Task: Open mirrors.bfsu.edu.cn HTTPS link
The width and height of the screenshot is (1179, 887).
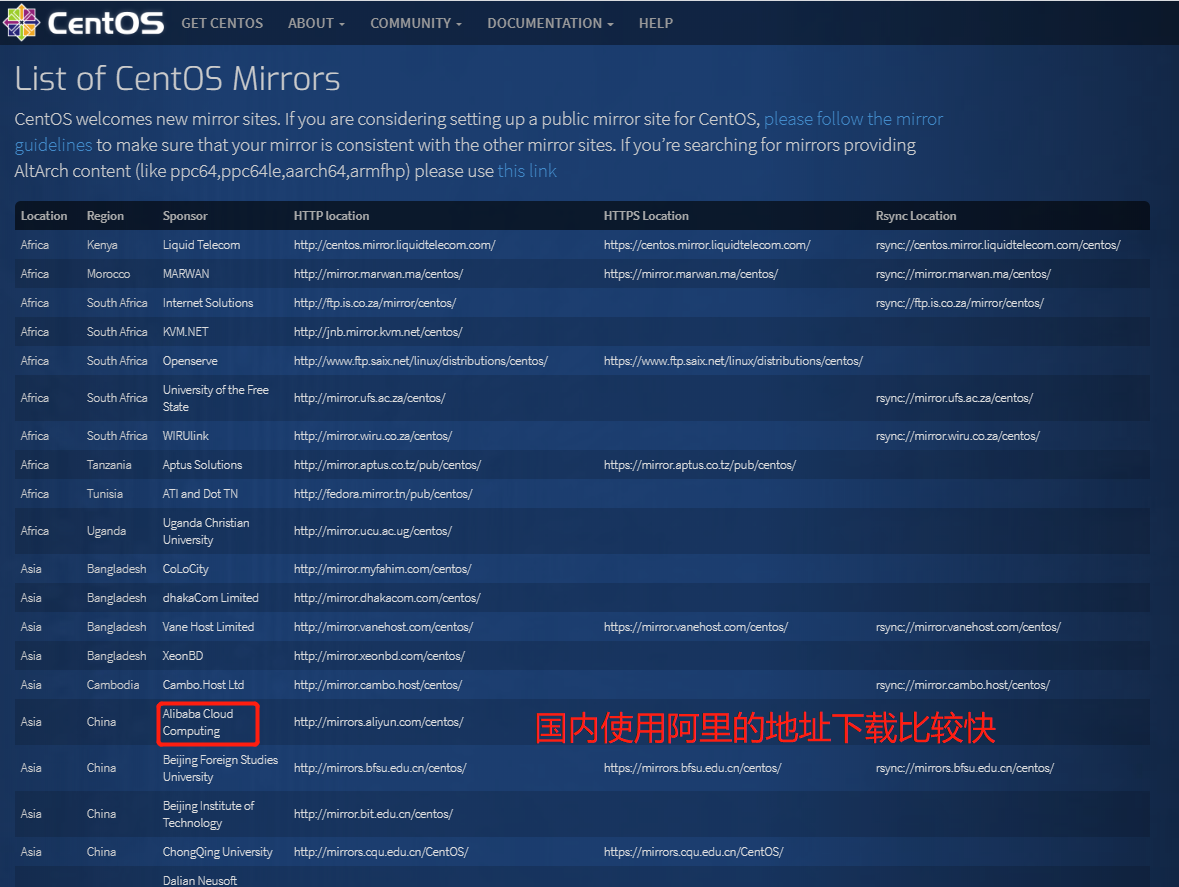Action: click(693, 768)
